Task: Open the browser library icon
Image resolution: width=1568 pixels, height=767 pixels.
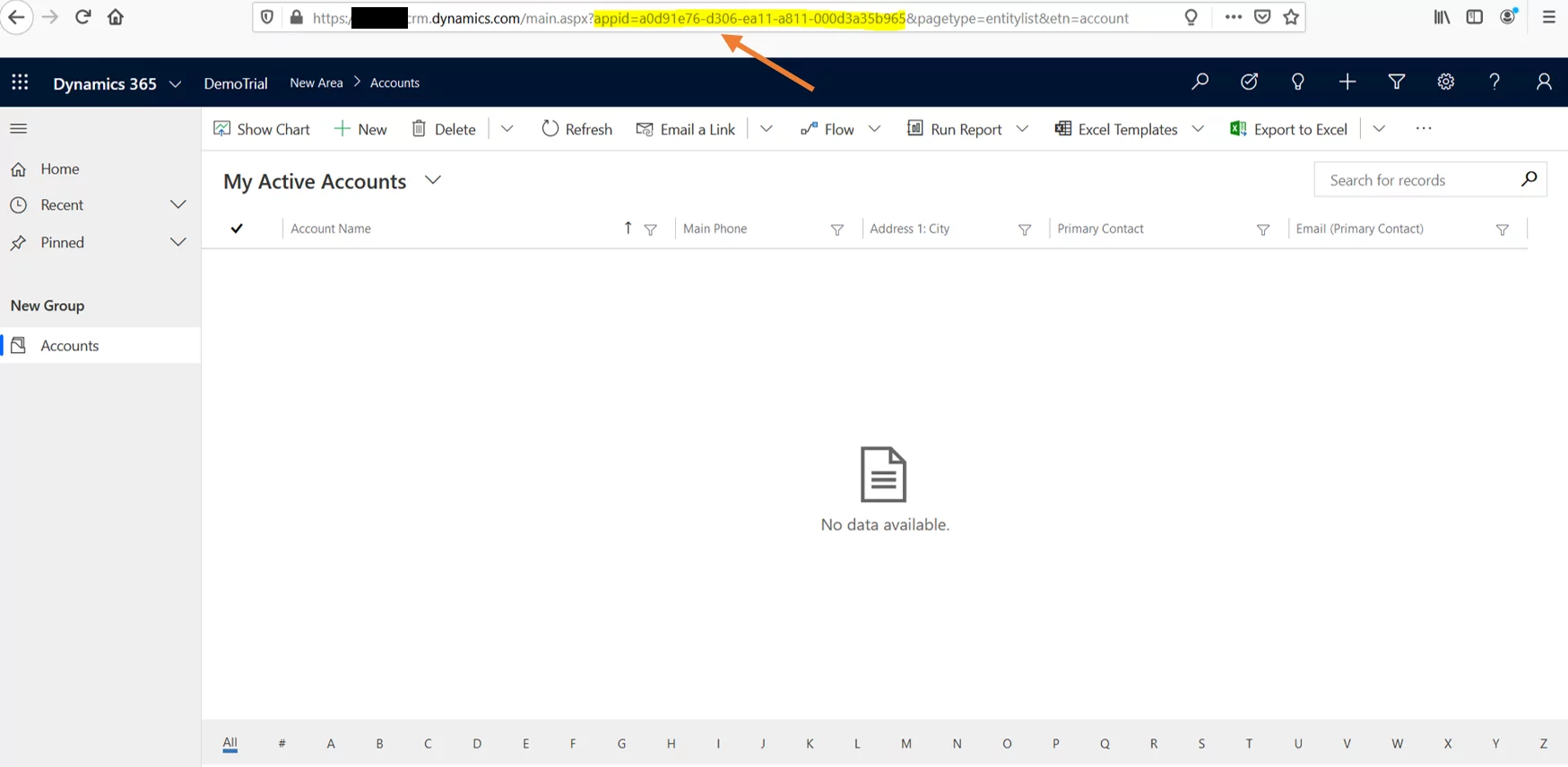Action: click(x=1442, y=17)
